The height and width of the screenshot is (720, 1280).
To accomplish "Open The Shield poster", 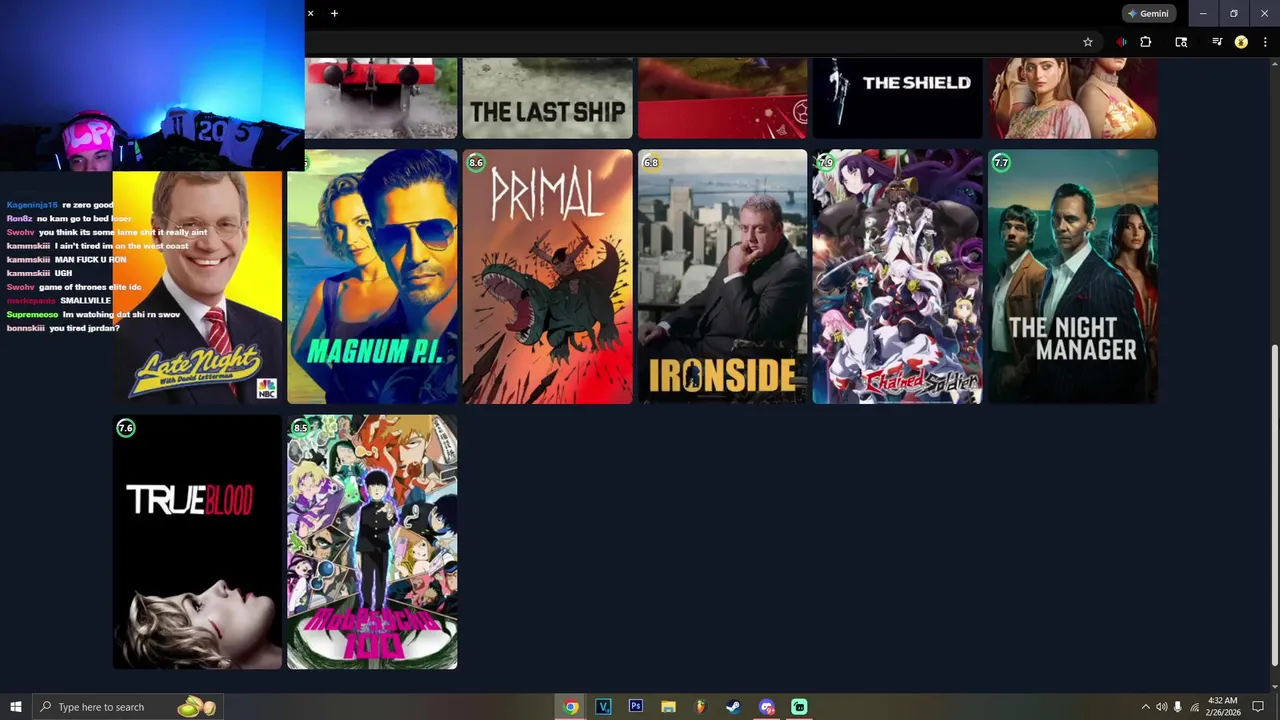I will [x=897, y=98].
